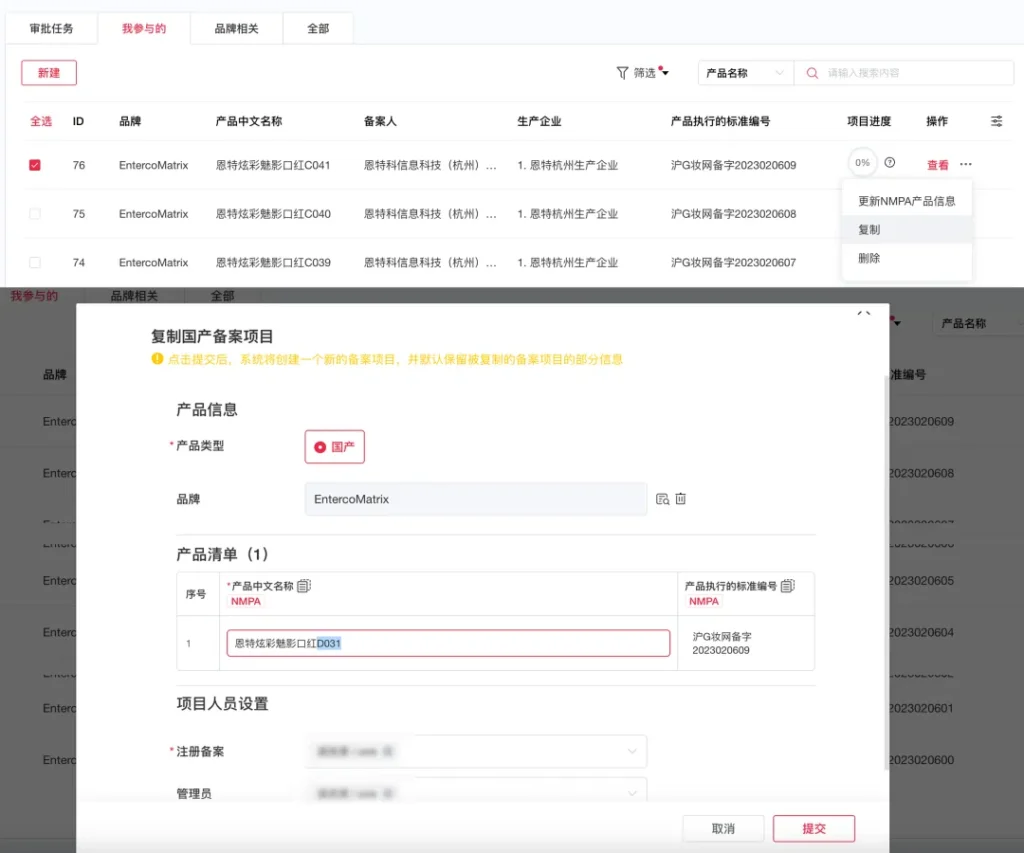Click copy icon next to 产品中文名称 header

point(304,586)
